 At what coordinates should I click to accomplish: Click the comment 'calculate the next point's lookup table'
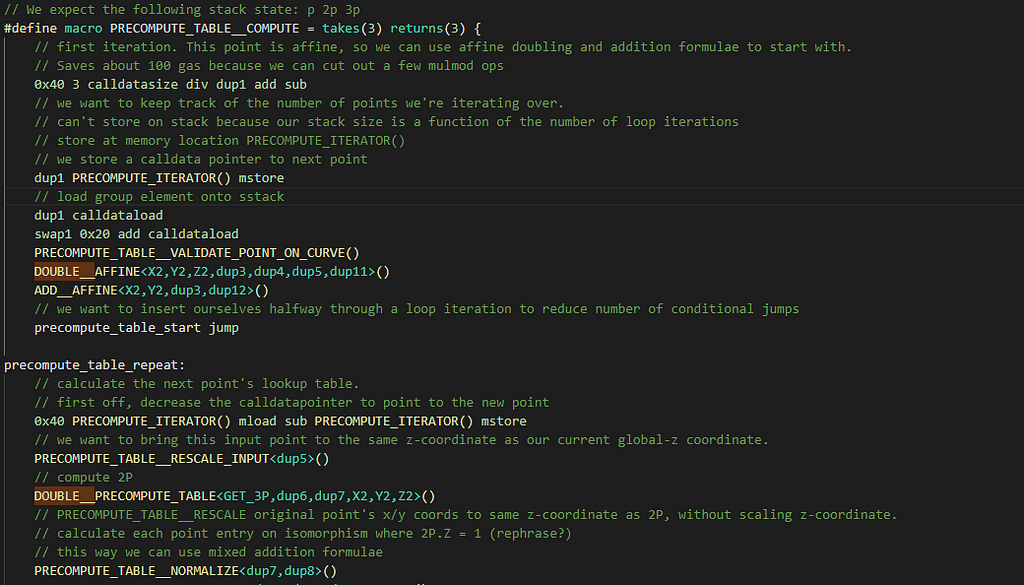pos(197,384)
